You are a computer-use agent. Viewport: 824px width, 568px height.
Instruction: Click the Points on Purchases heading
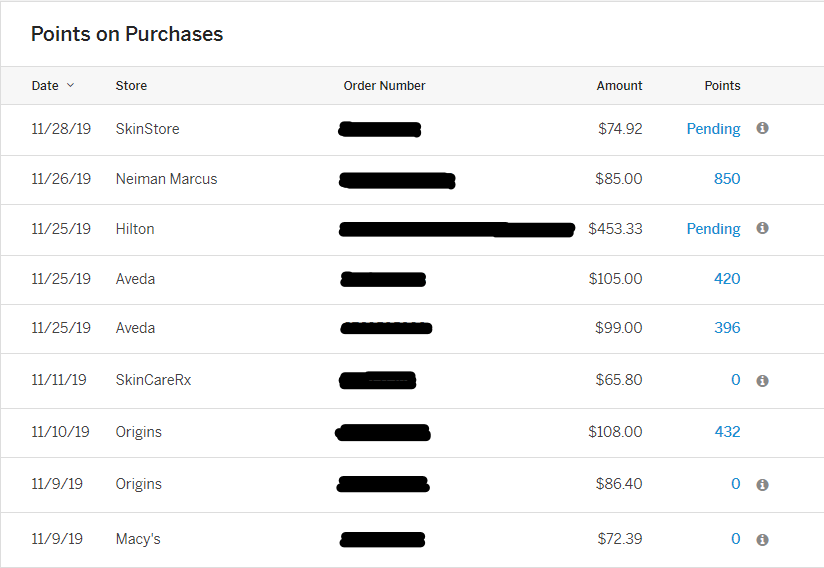pyautogui.click(x=127, y=34)
